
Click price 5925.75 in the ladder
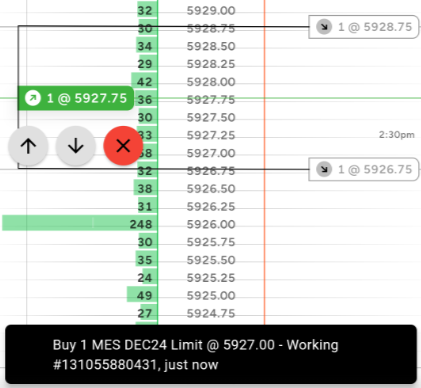(x=211, y=242)
